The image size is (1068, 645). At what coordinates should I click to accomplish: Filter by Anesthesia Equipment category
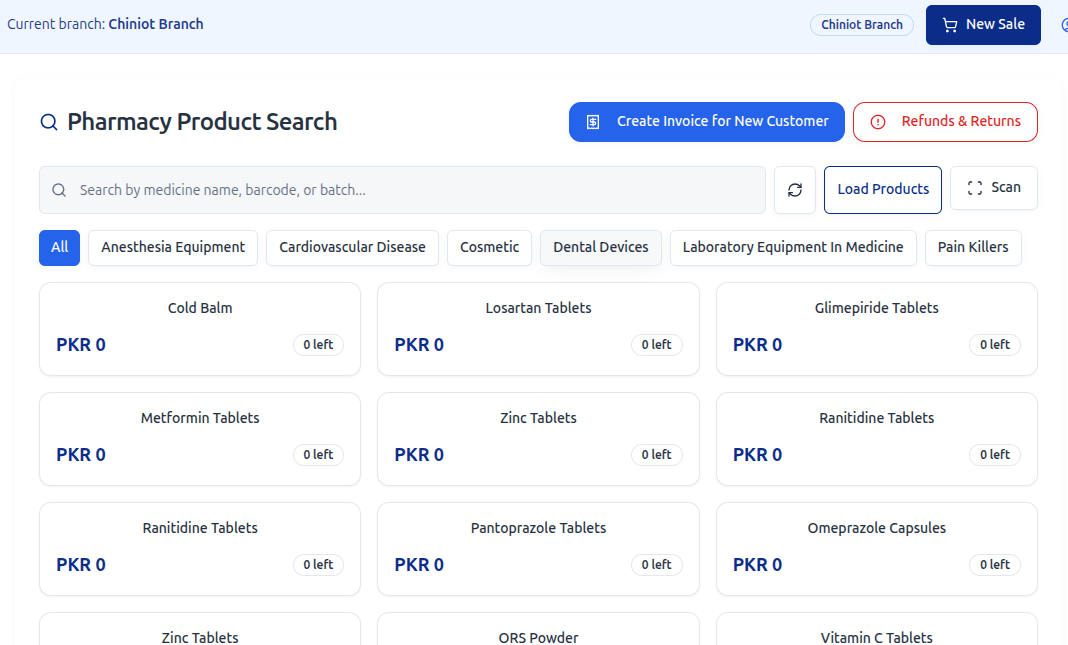(173, 248)
